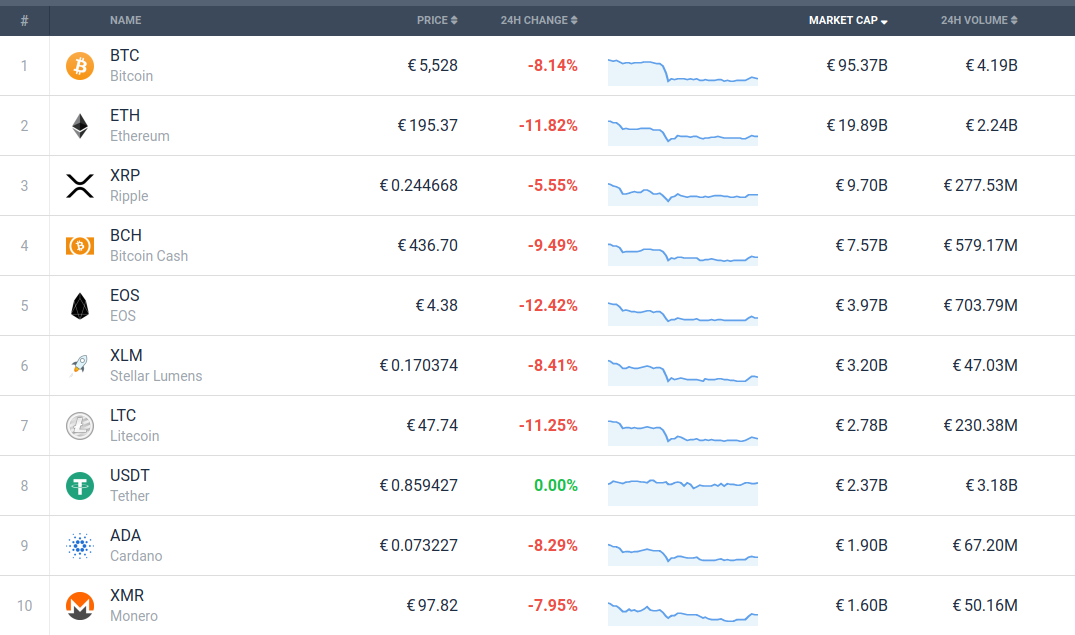
Task: Click the Litecoin silver logo icon
Action: coord(79,426)
